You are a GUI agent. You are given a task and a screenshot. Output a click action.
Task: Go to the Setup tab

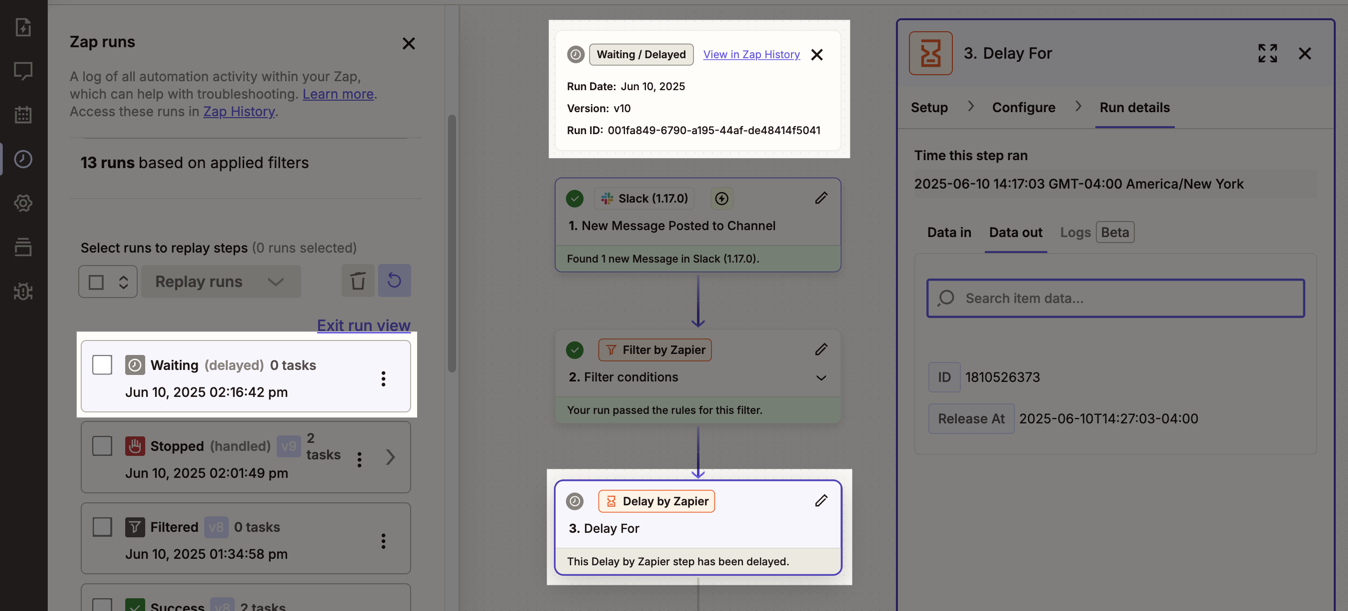[x=929, y=107]
